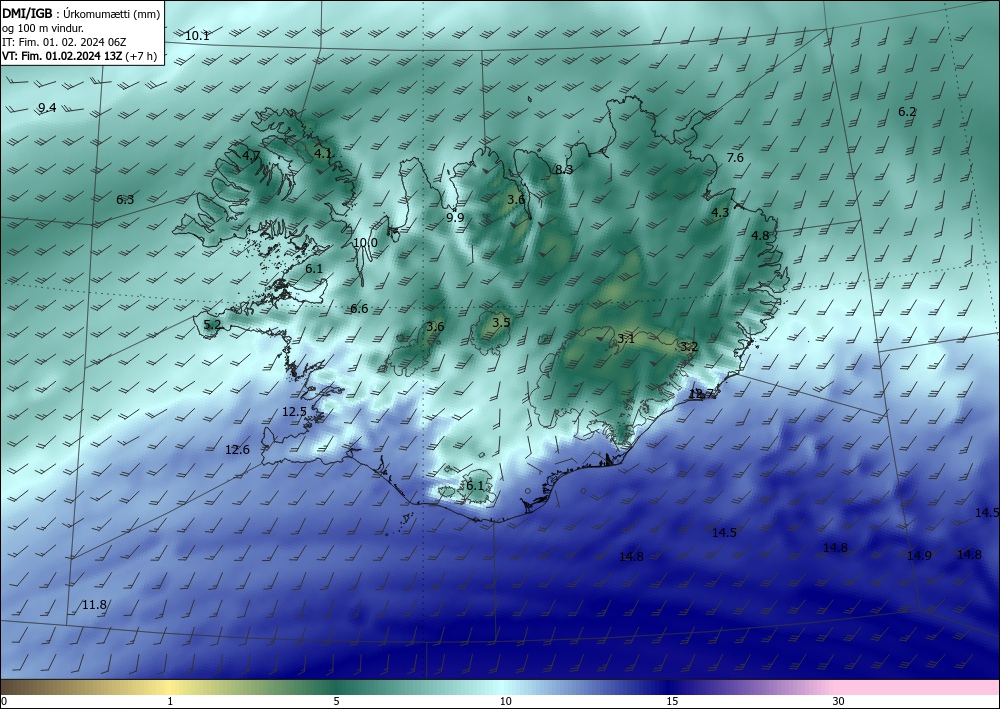Select the '15' tick on the color scale
The image size is (1000, 709).
pyautogui.click(x=672, y=701)
